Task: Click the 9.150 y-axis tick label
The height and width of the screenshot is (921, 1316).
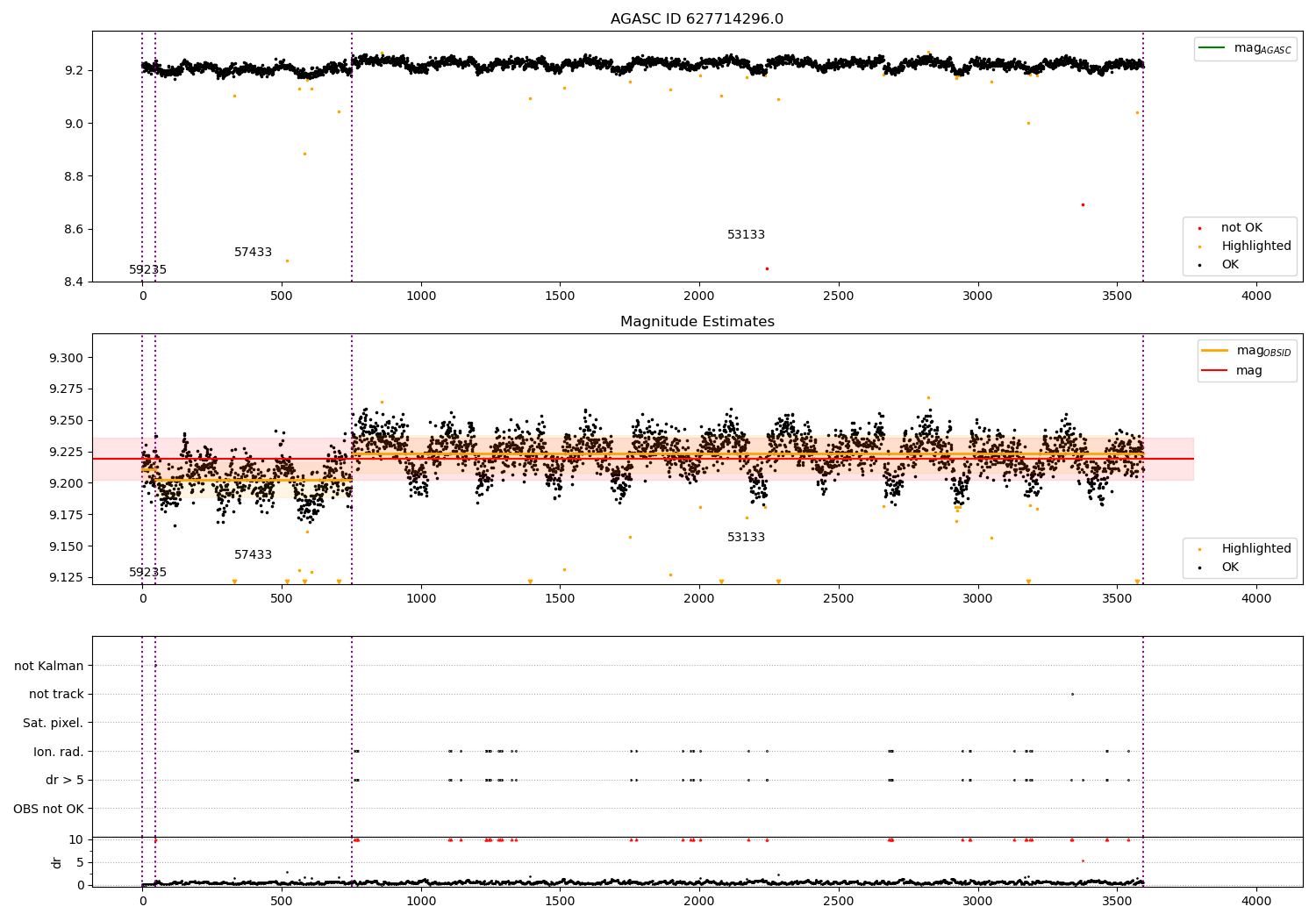Action: click(x=66, y=546)
